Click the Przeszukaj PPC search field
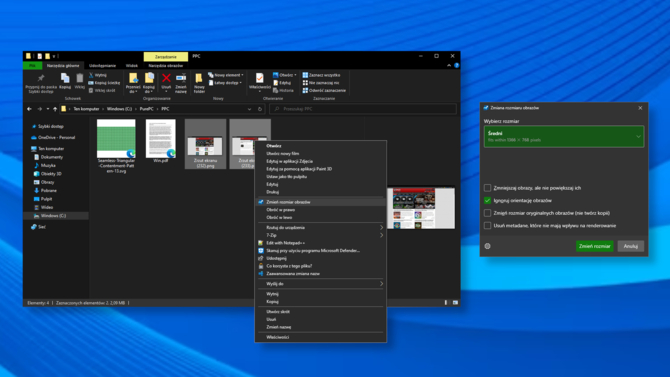Screen dimensions: 670x377 (362, 109)
